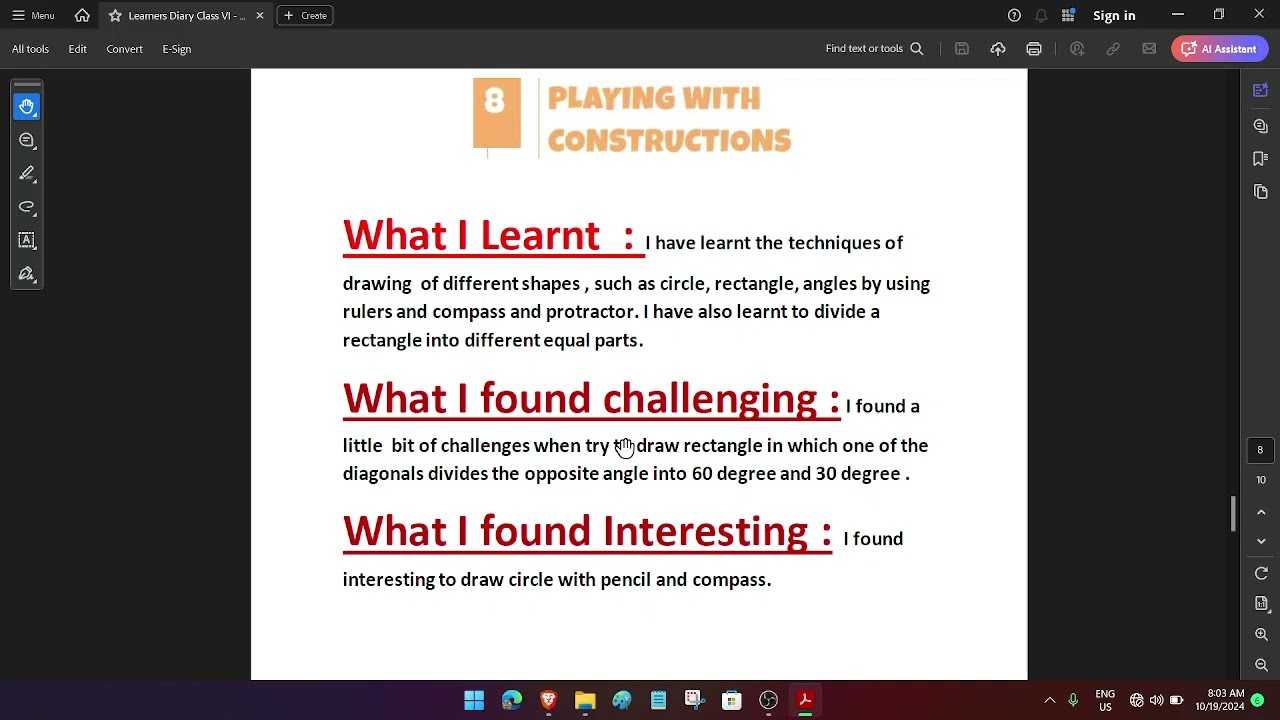The image size is (1280, 720).
Task: Select the Add comment tool
Action: point(26,140)
